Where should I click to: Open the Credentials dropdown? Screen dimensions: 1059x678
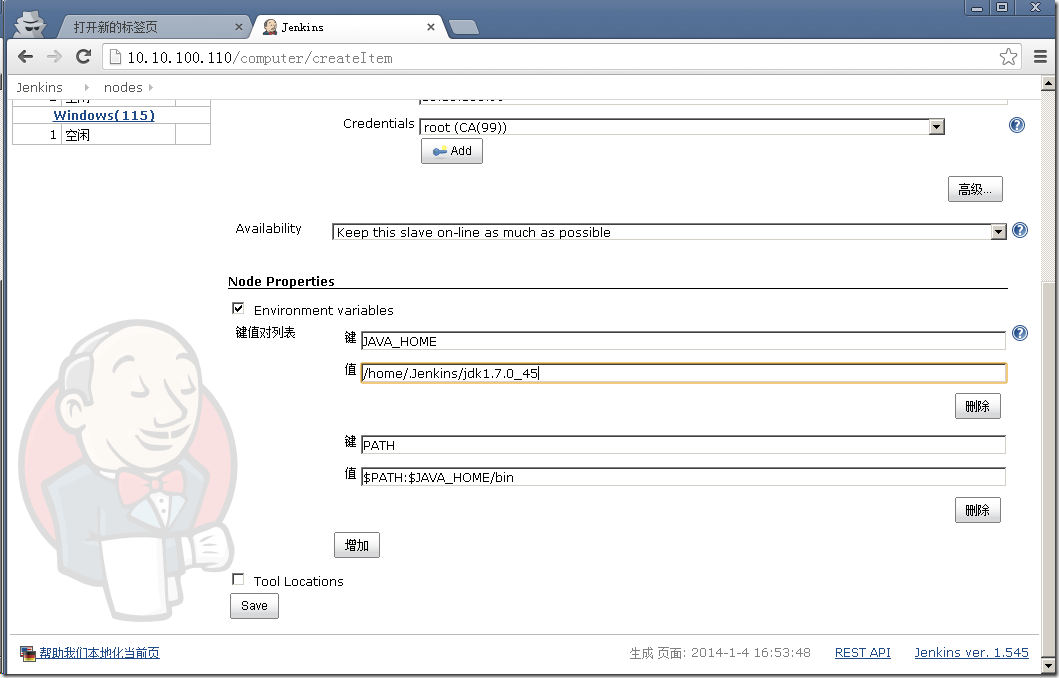tap(681, 127)
